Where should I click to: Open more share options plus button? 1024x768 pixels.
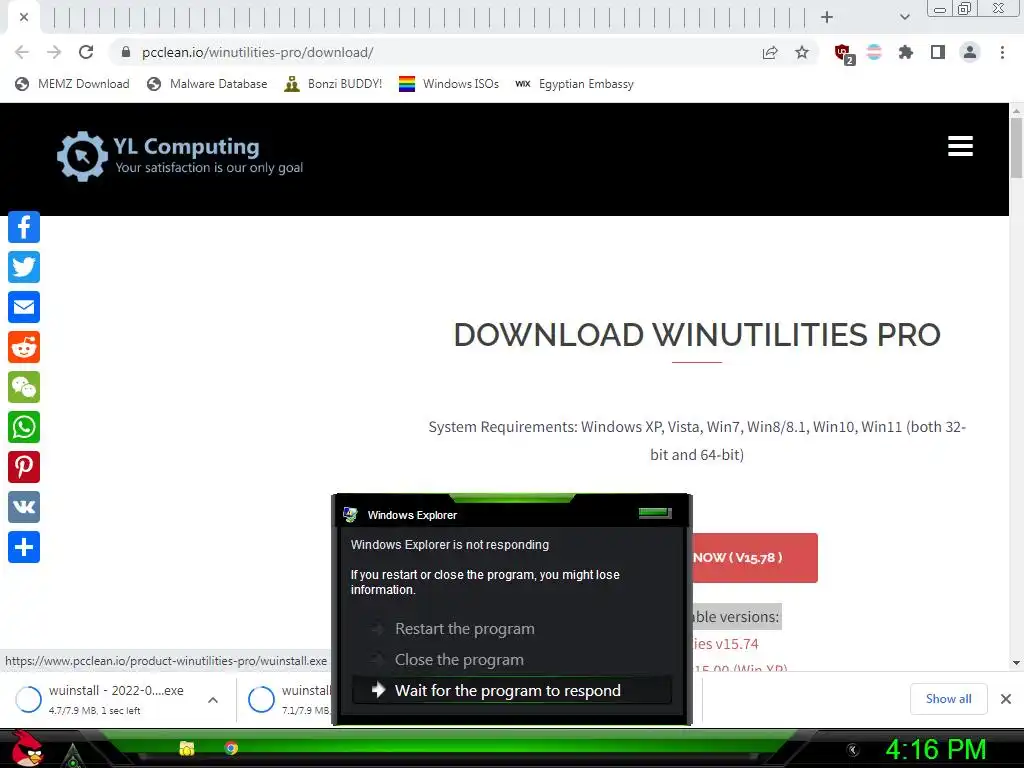[x=24, y=547]
